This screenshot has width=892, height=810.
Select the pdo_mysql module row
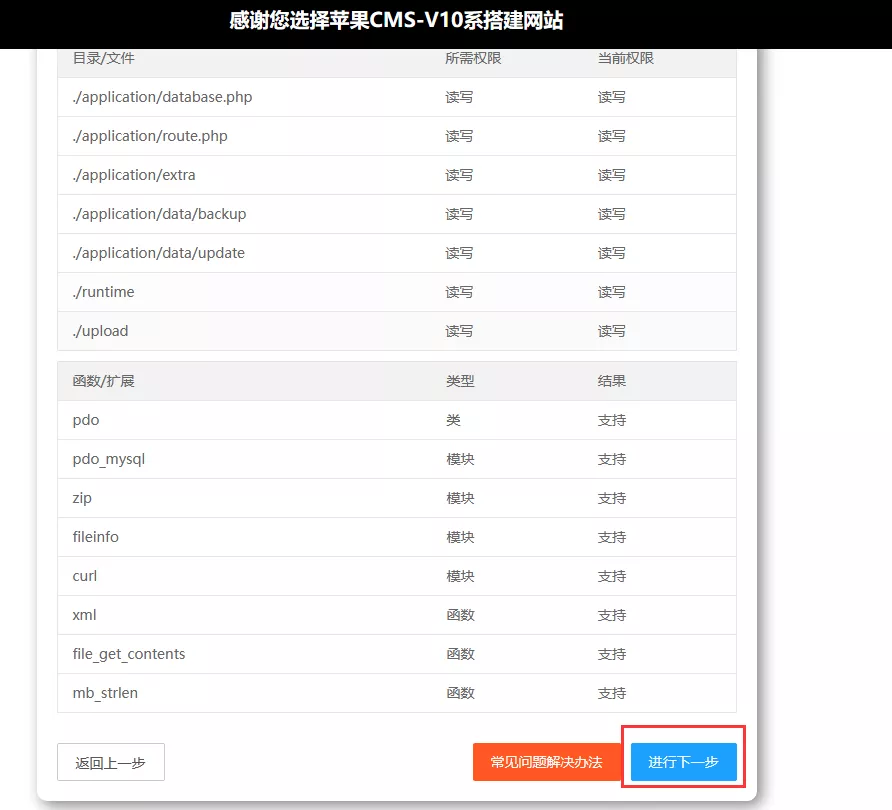point(109,459)
